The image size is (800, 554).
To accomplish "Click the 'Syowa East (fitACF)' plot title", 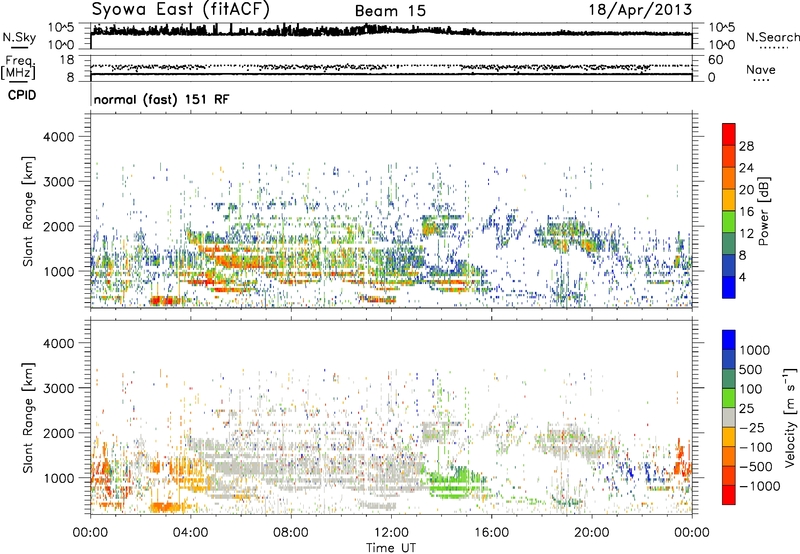I will 181,10.
